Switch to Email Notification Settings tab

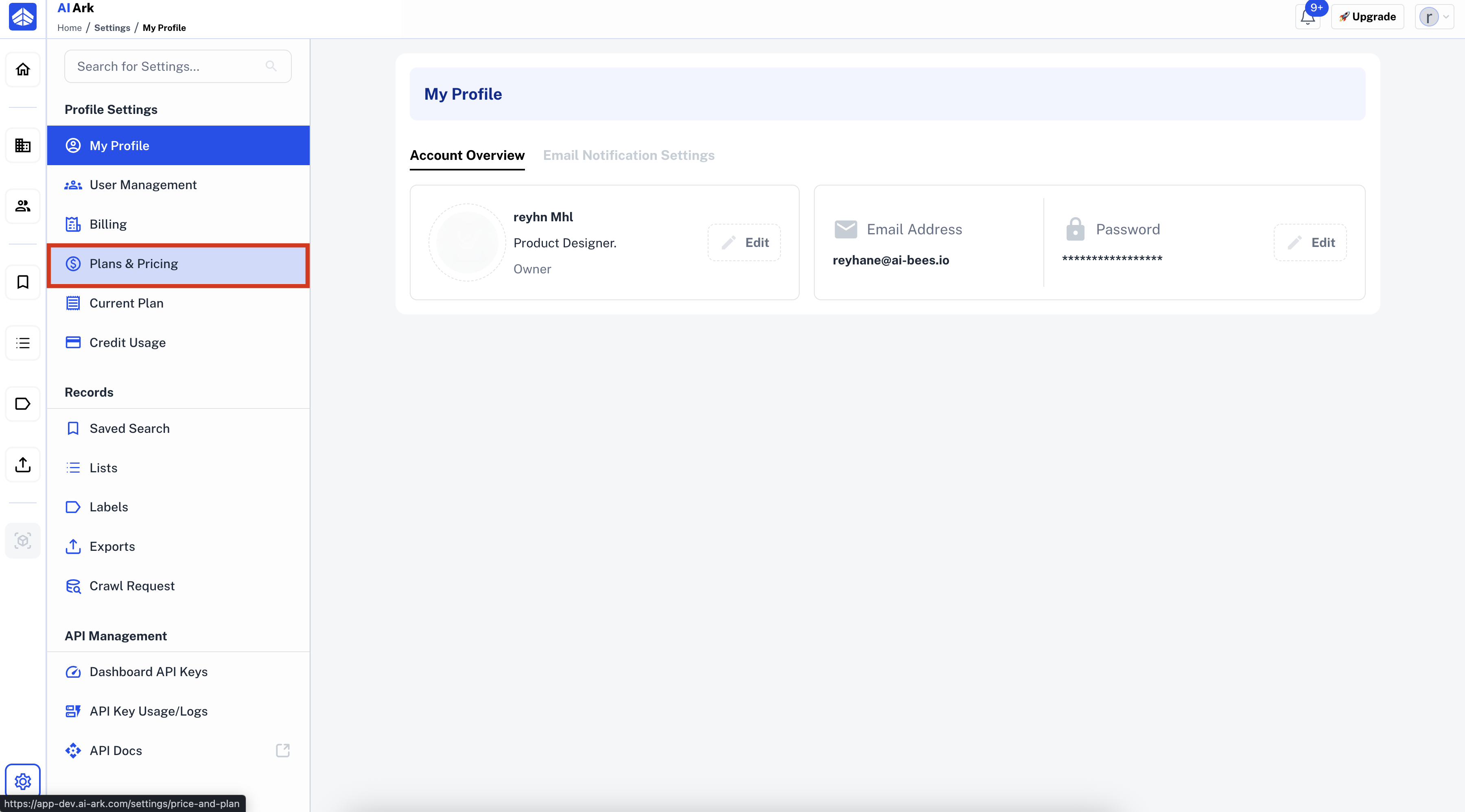point(628,155)
